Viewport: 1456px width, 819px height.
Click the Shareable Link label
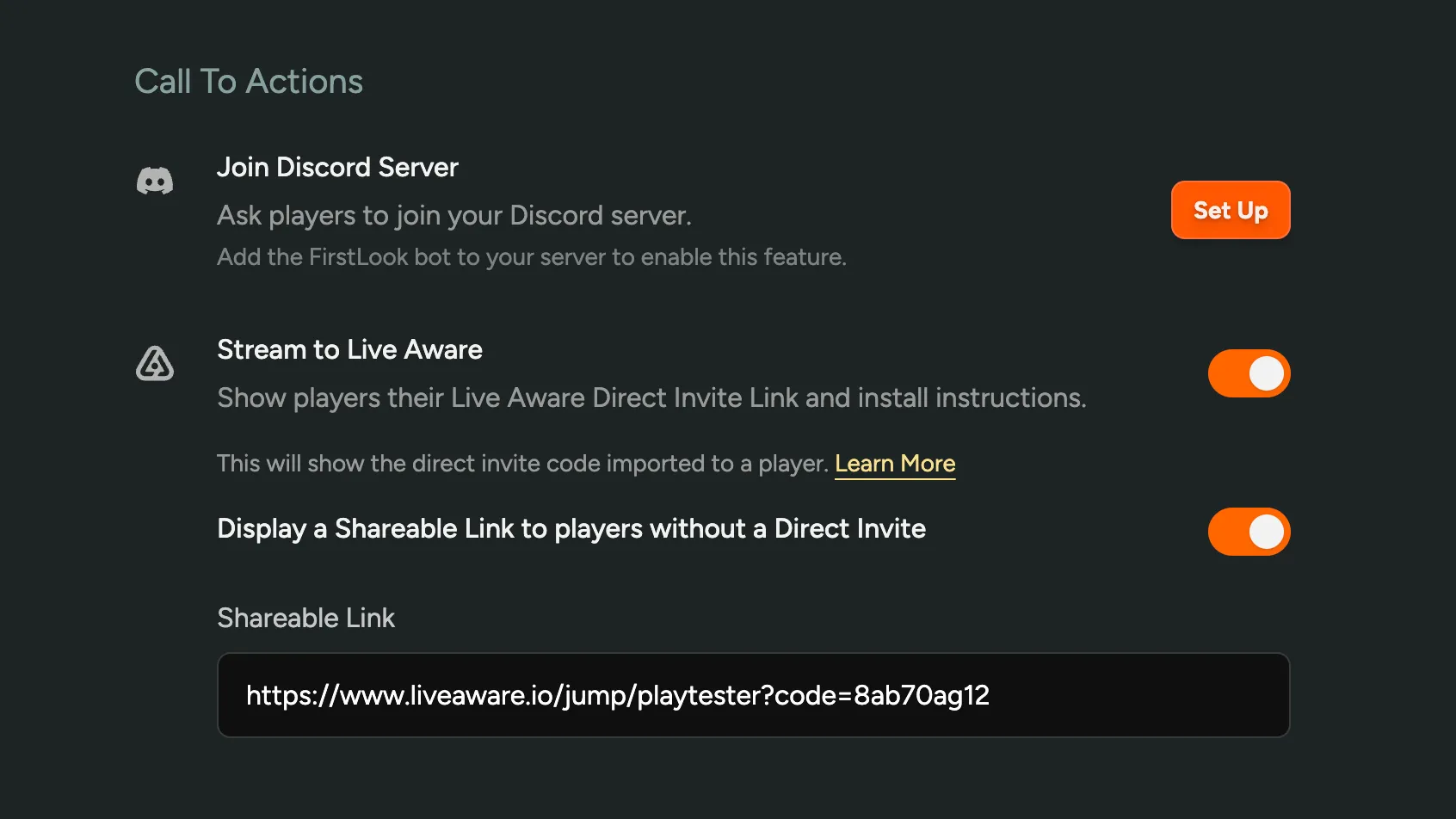[x=305, y=618]
